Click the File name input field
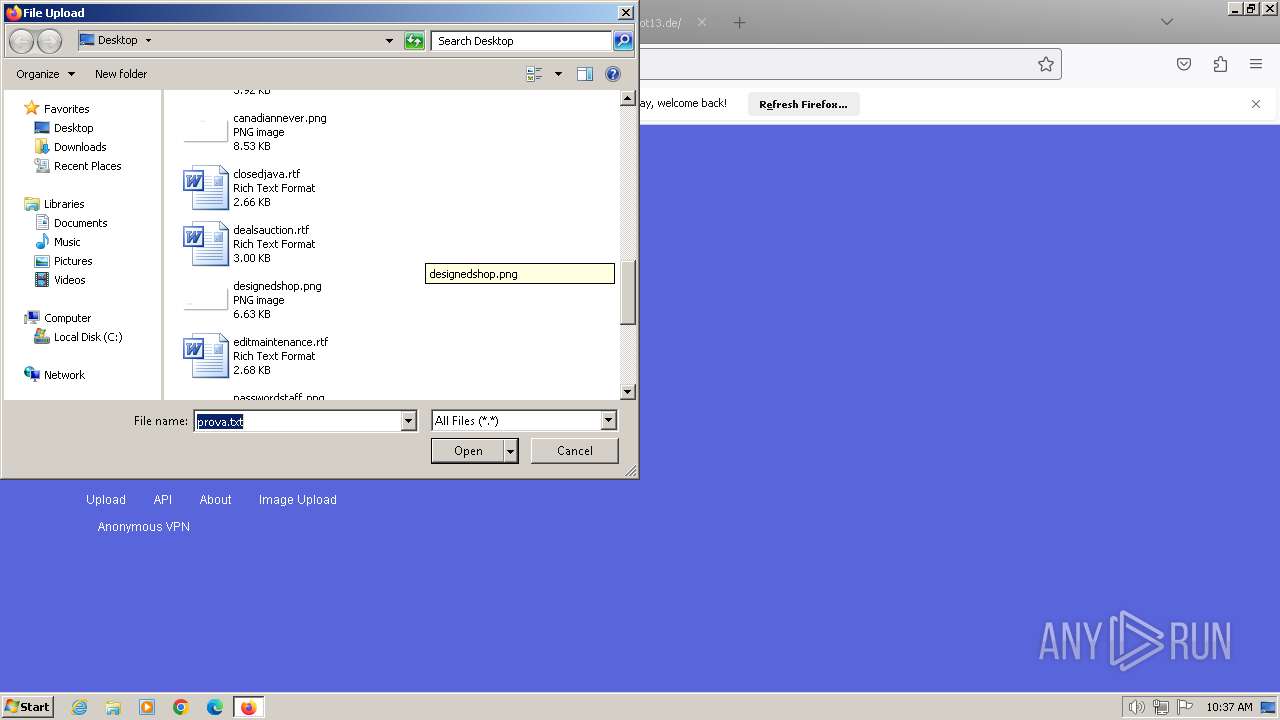 pos(297,421)
